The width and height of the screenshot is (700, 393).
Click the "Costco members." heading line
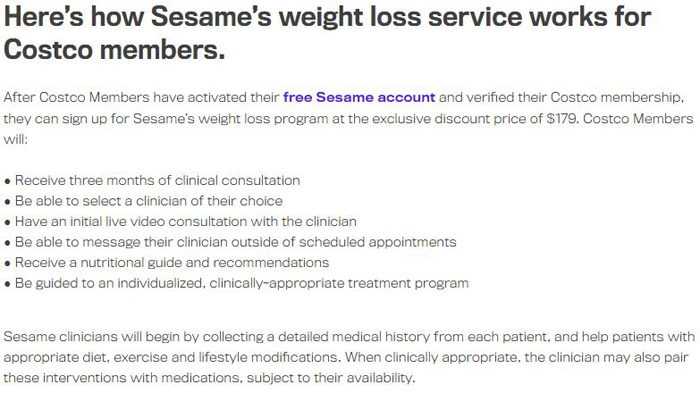pyautogui.click(x=114, y=49)
